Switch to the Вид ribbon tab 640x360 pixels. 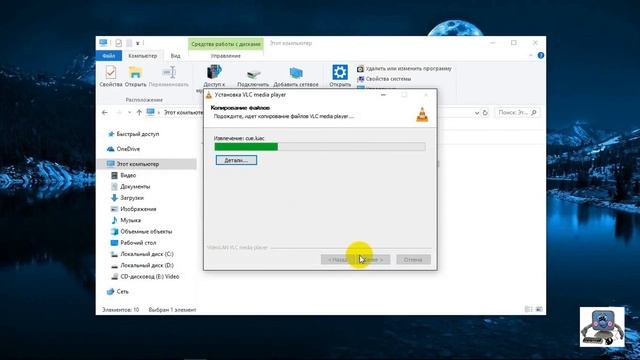(x=176, y=56)
